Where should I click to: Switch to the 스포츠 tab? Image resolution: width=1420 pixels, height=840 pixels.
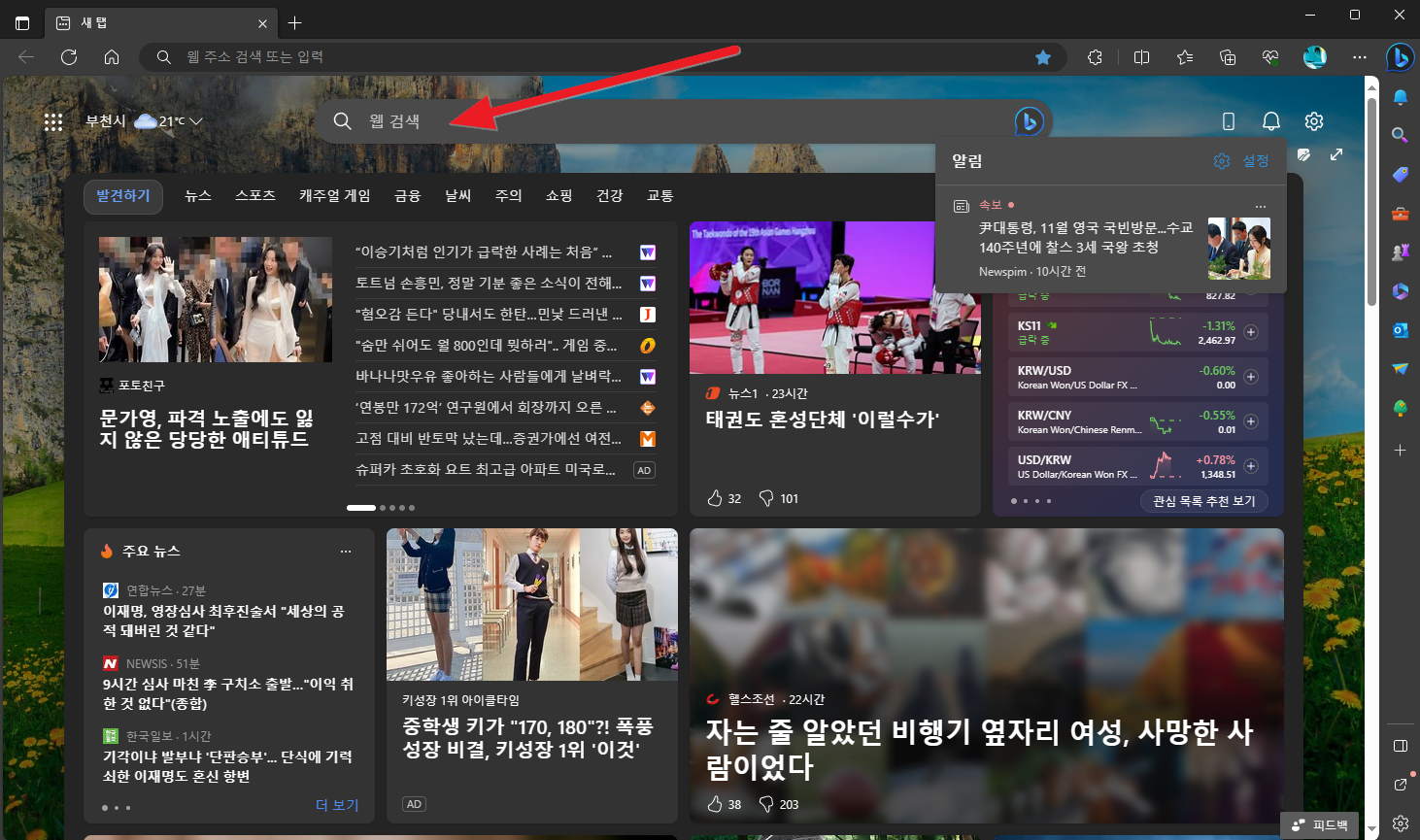point(254,195)
